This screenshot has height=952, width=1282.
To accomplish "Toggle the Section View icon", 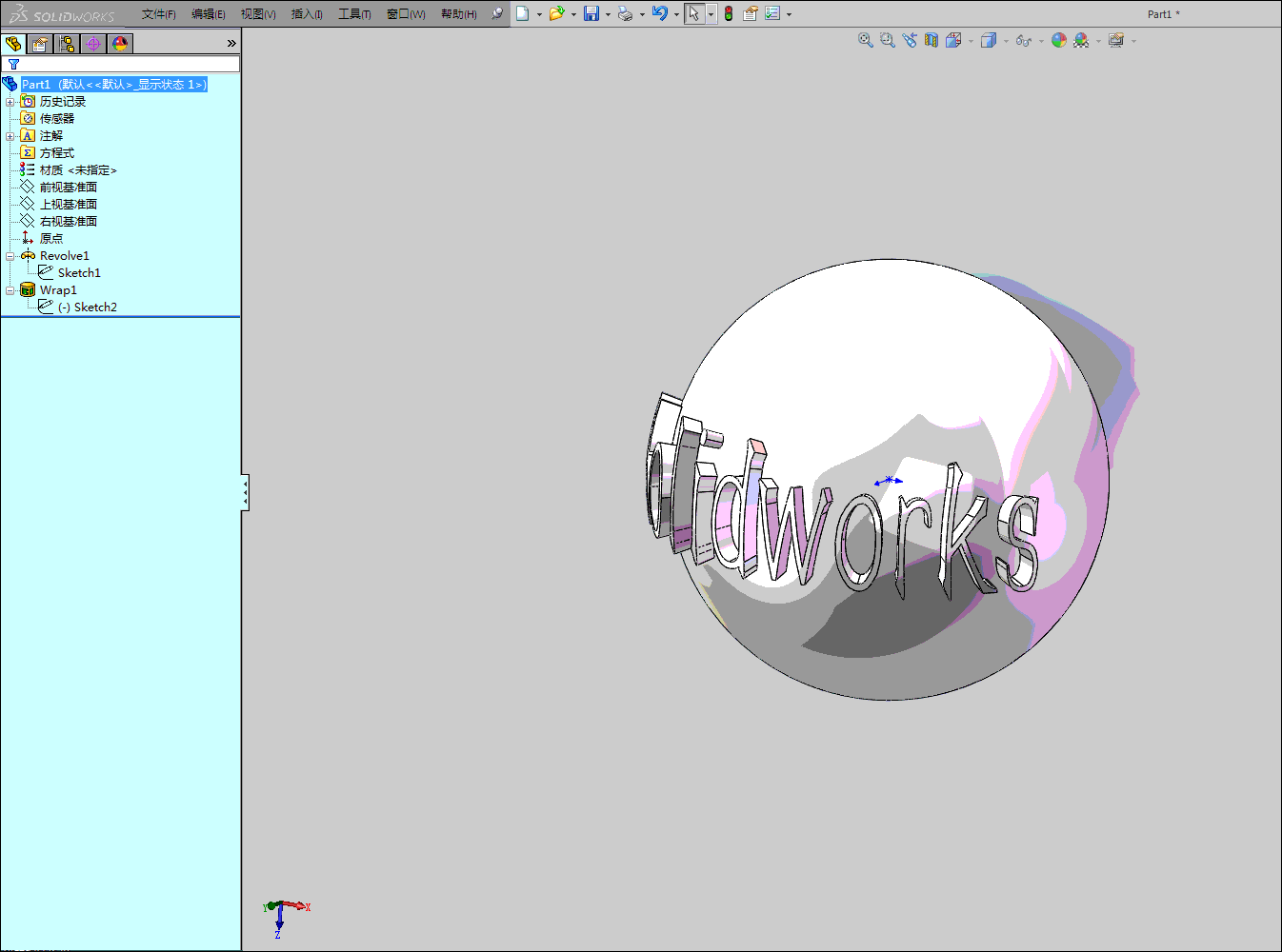I will (x=931, y=40).
